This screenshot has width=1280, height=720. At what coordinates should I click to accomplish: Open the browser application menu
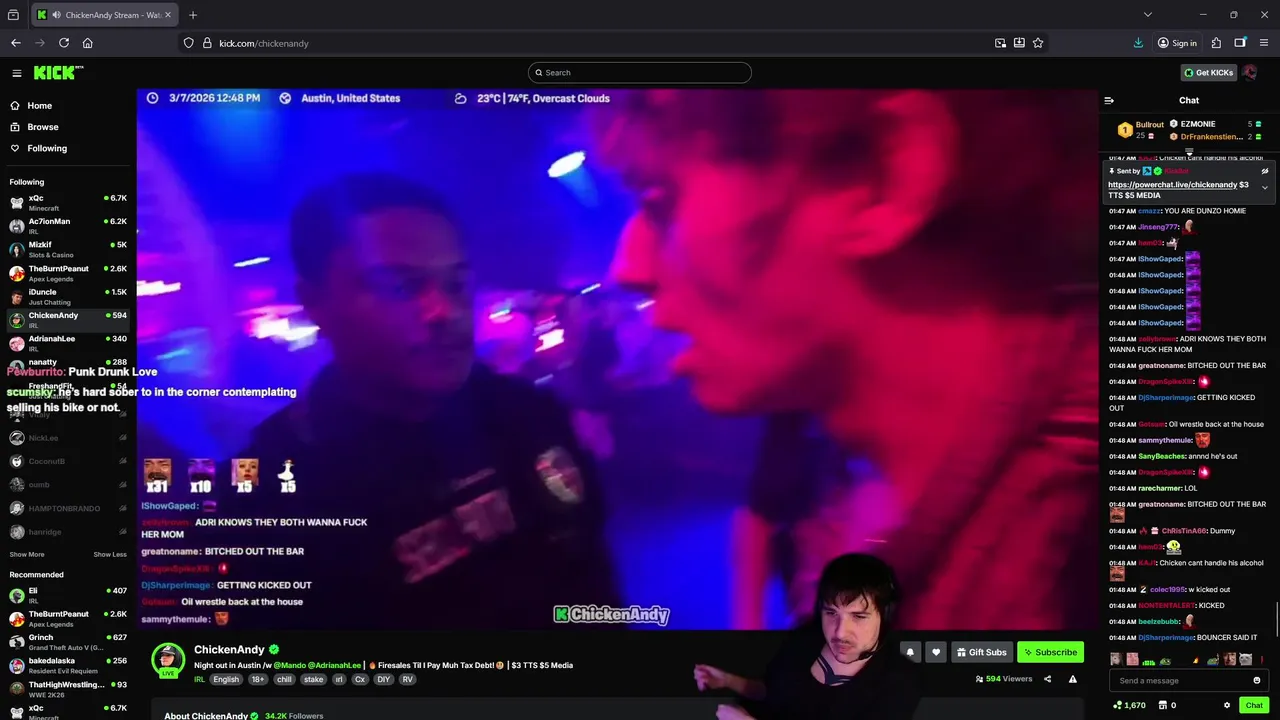point(1264,43)
